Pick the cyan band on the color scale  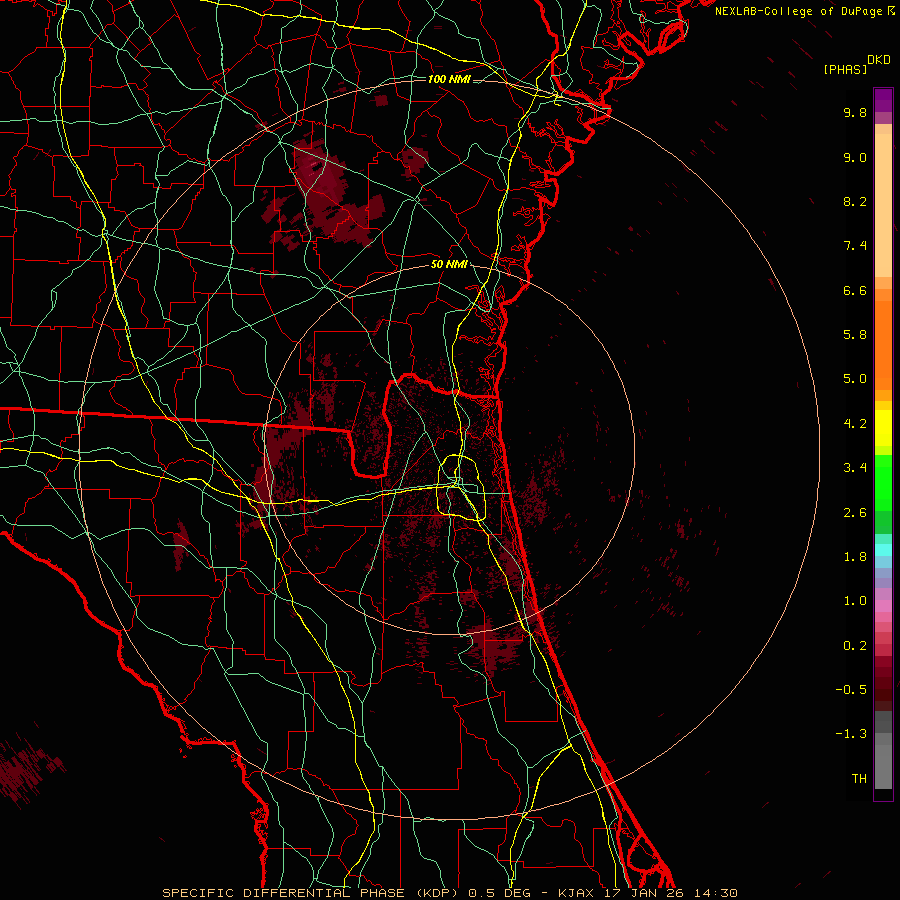click(x=883, y=549)
